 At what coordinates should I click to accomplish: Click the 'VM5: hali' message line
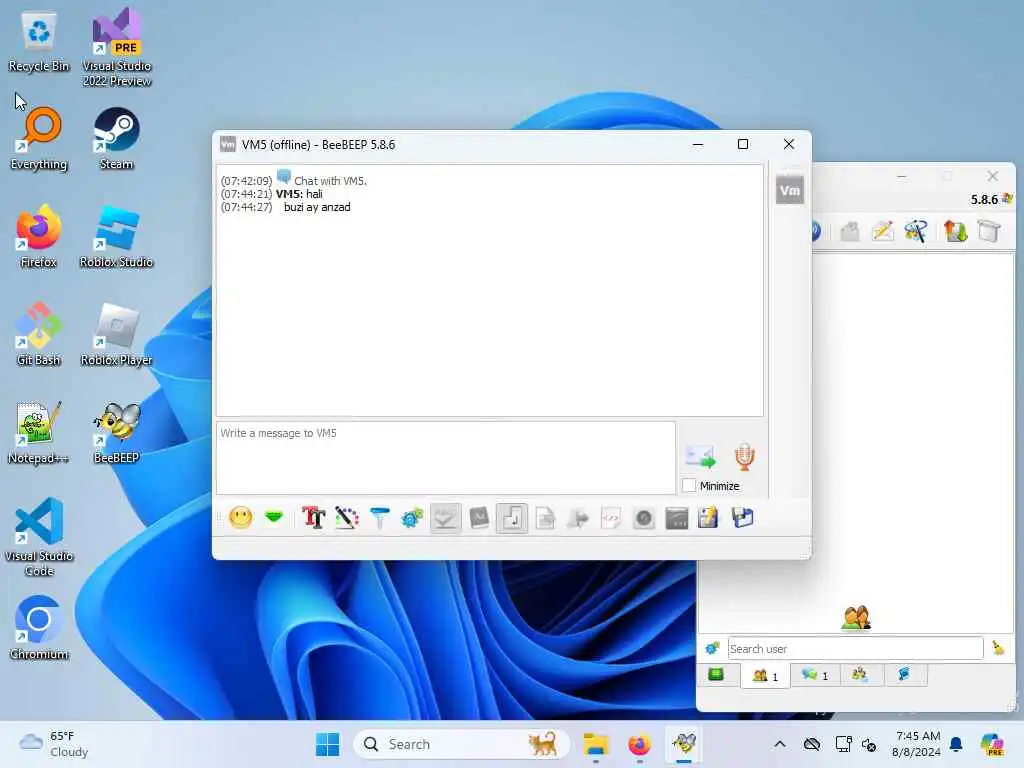[299, 194]
